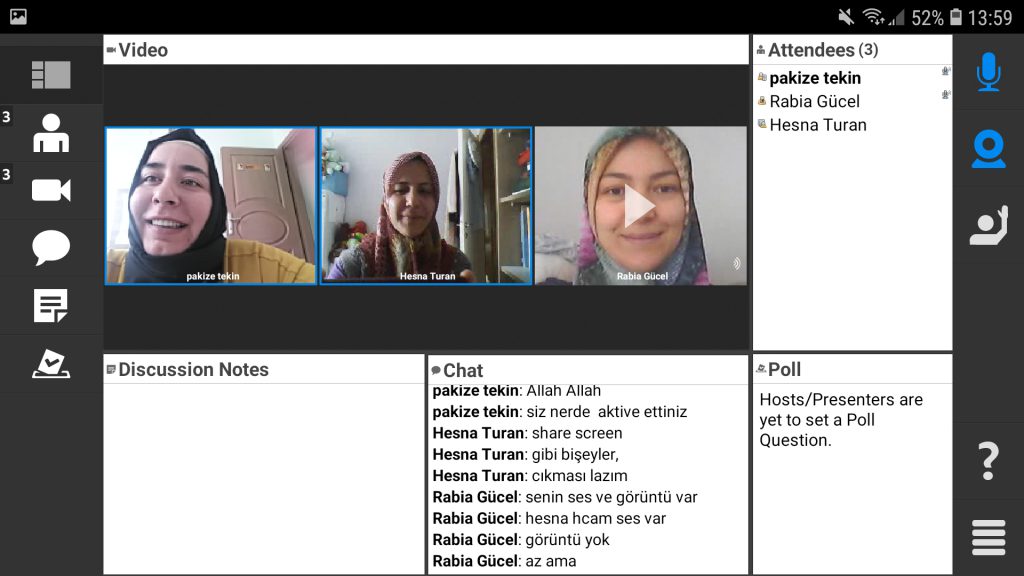The width and height of the screenshot is (1024, 576).
Task: Open the video camera sidebar icon
Action: pyautogui.click(x=51, y=190)
